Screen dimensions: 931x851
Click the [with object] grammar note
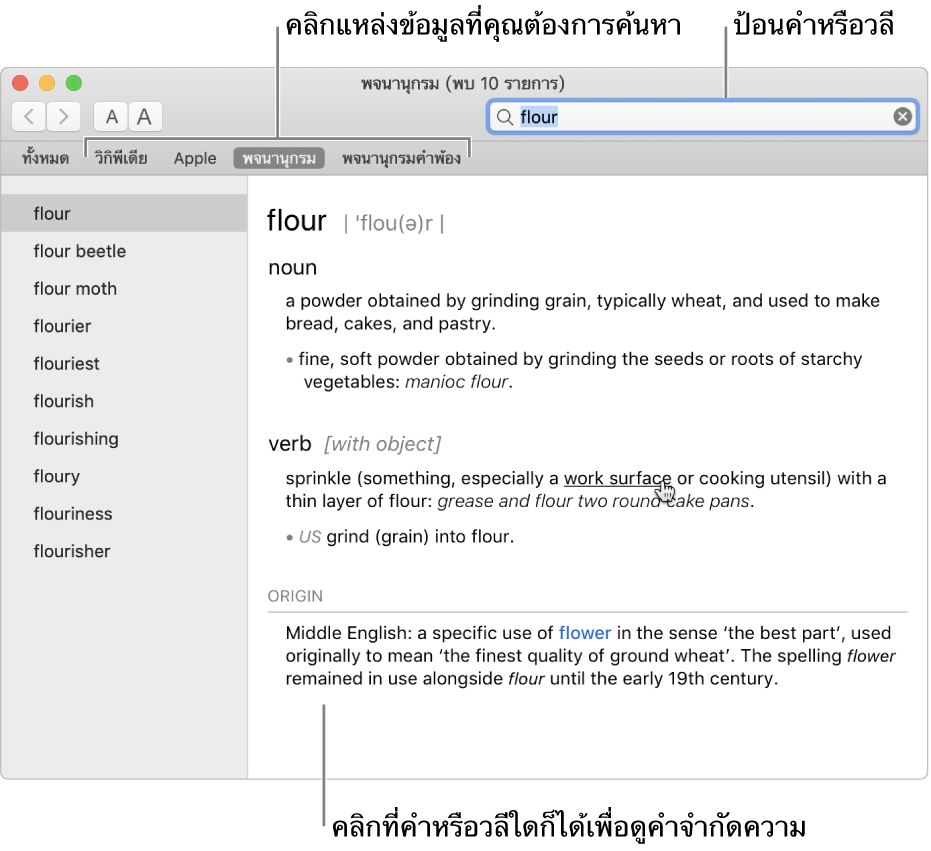click(382, 444)
